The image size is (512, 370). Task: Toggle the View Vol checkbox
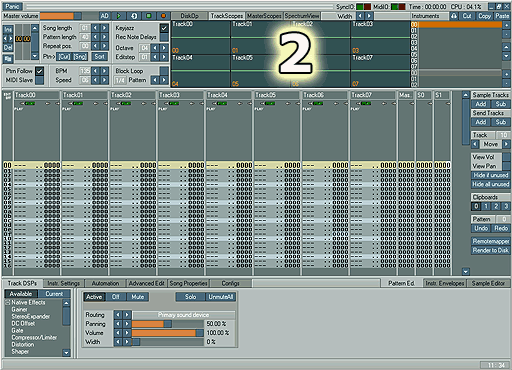coord(506,157)
